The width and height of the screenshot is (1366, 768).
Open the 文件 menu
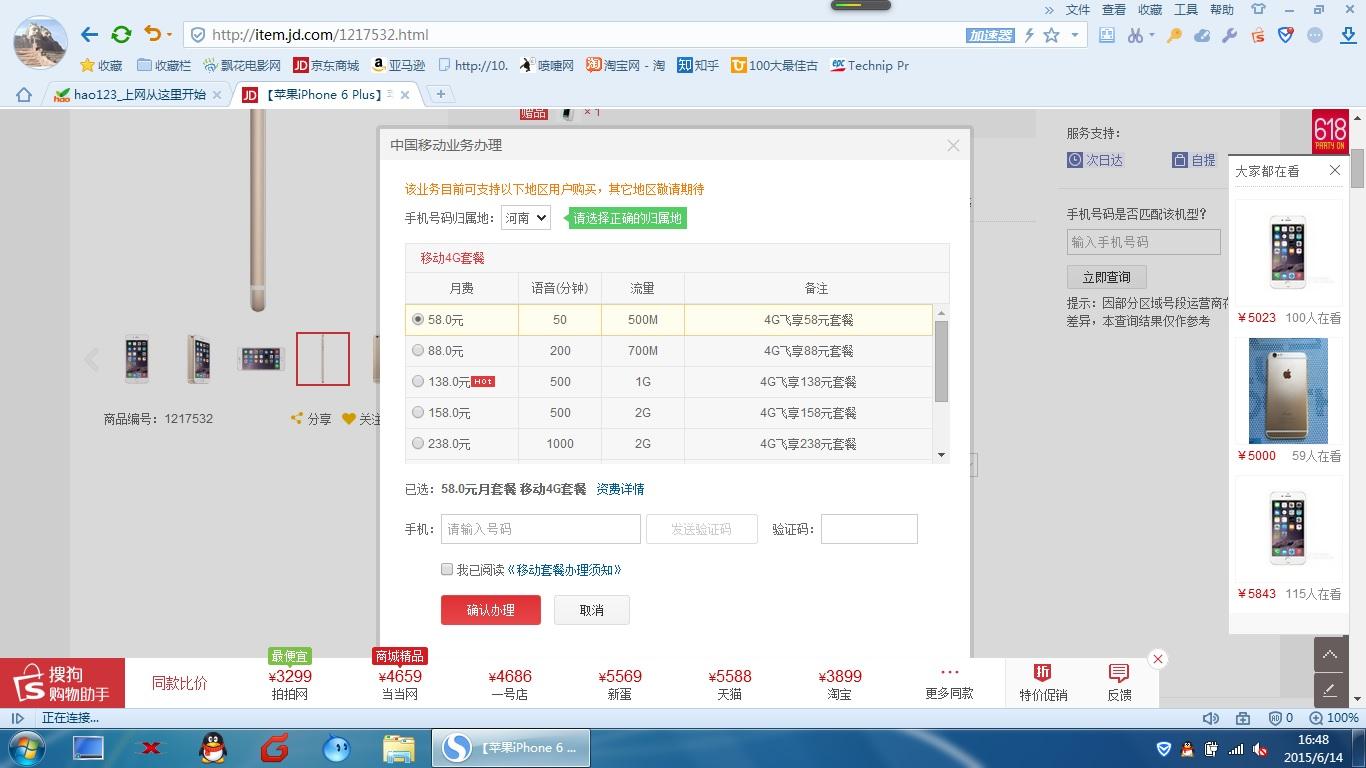(x=1078, y=10)
